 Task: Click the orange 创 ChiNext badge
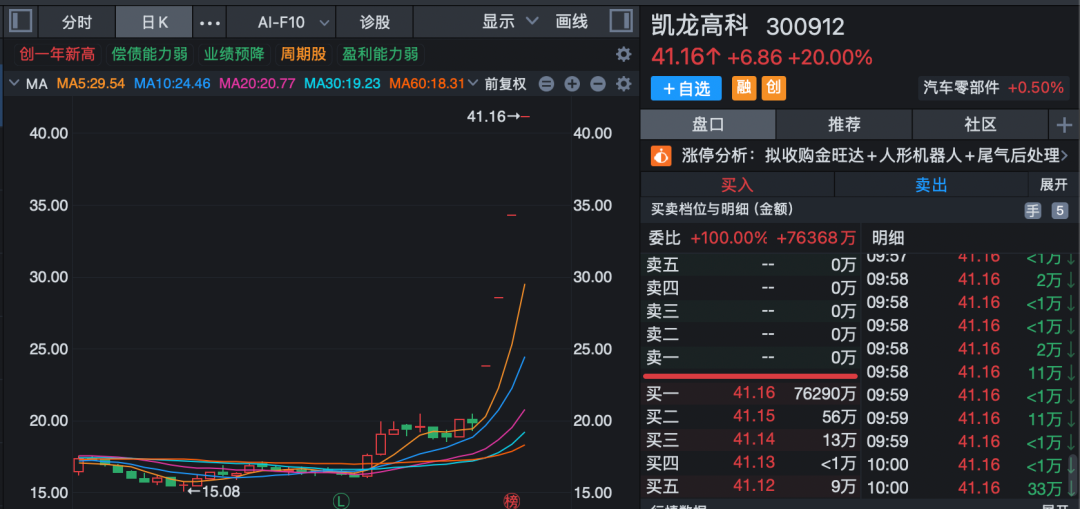(773, 88)
